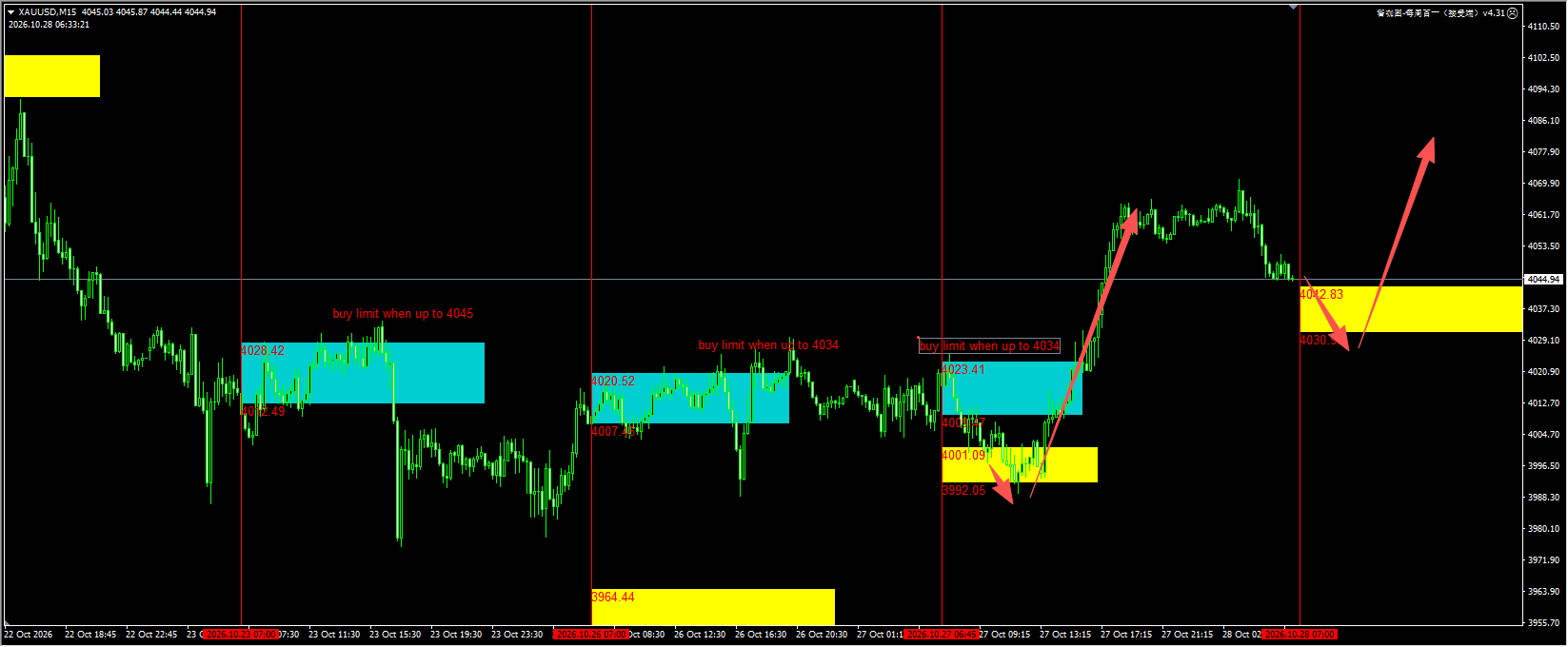Image resolution: width=1568 pixels, height=647 pixels.
Task: Click the 3955.70 price scale value
Action: point(1543,623)
